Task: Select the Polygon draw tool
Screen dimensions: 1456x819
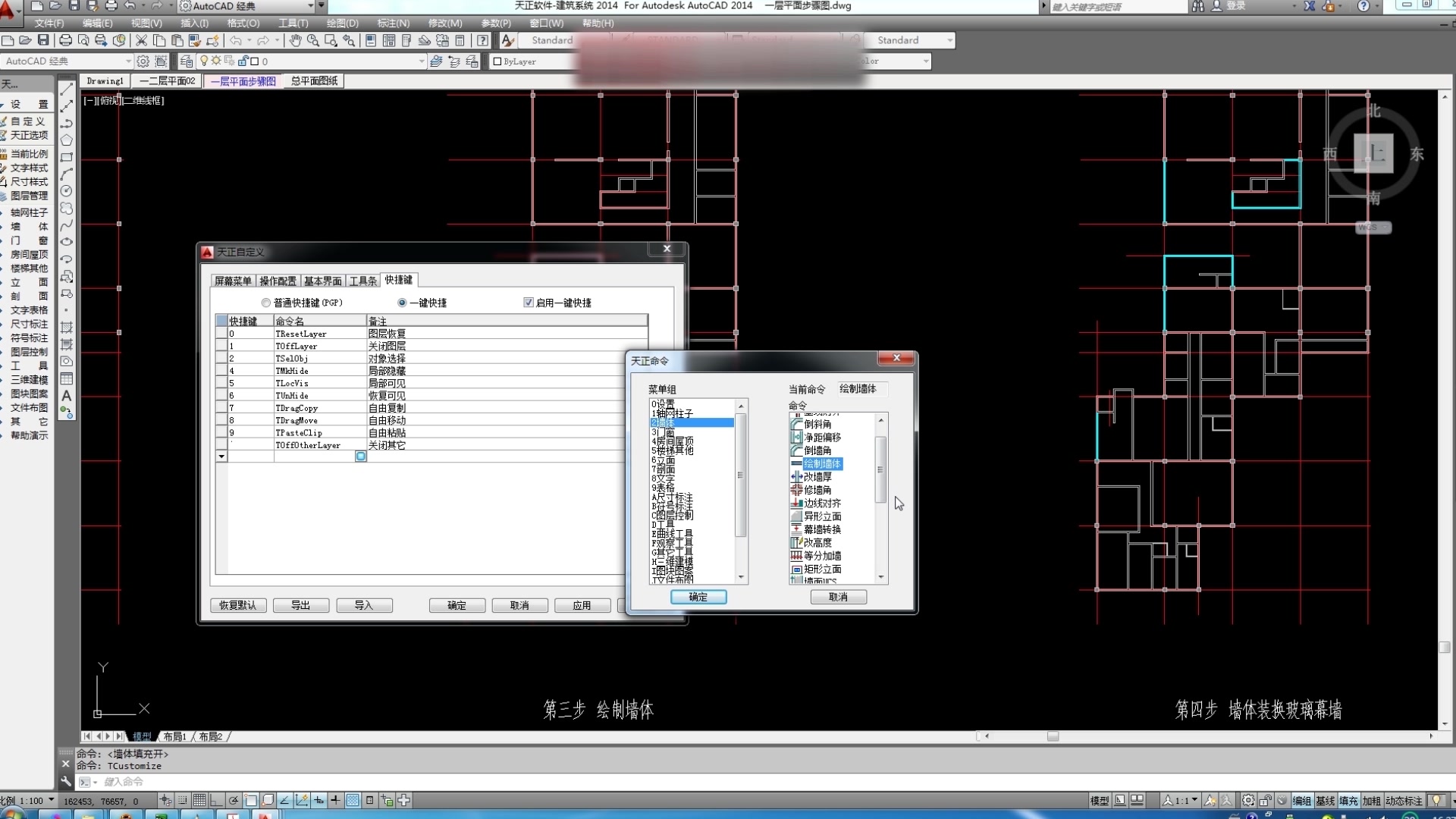Action: click(67, 140)
